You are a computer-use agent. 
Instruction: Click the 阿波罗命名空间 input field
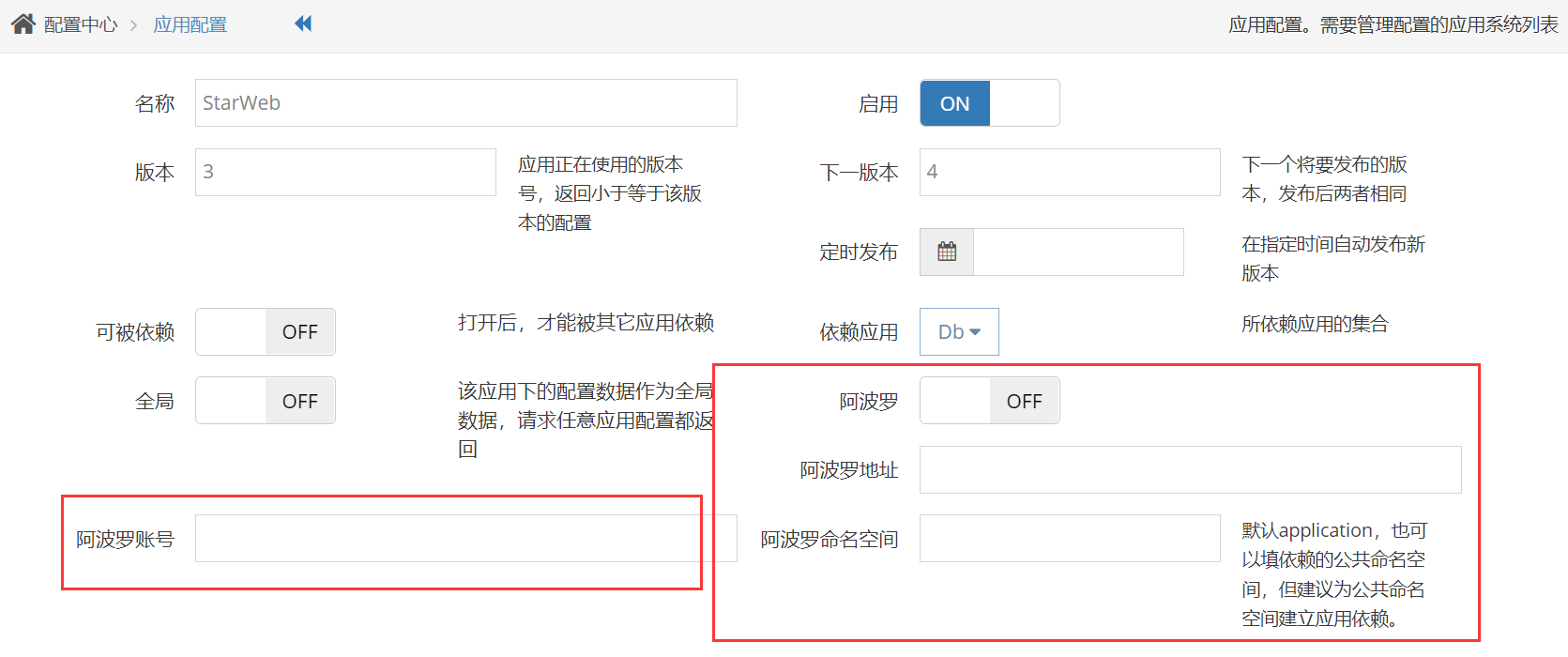pyautogui.click(x=1070, y=539)
